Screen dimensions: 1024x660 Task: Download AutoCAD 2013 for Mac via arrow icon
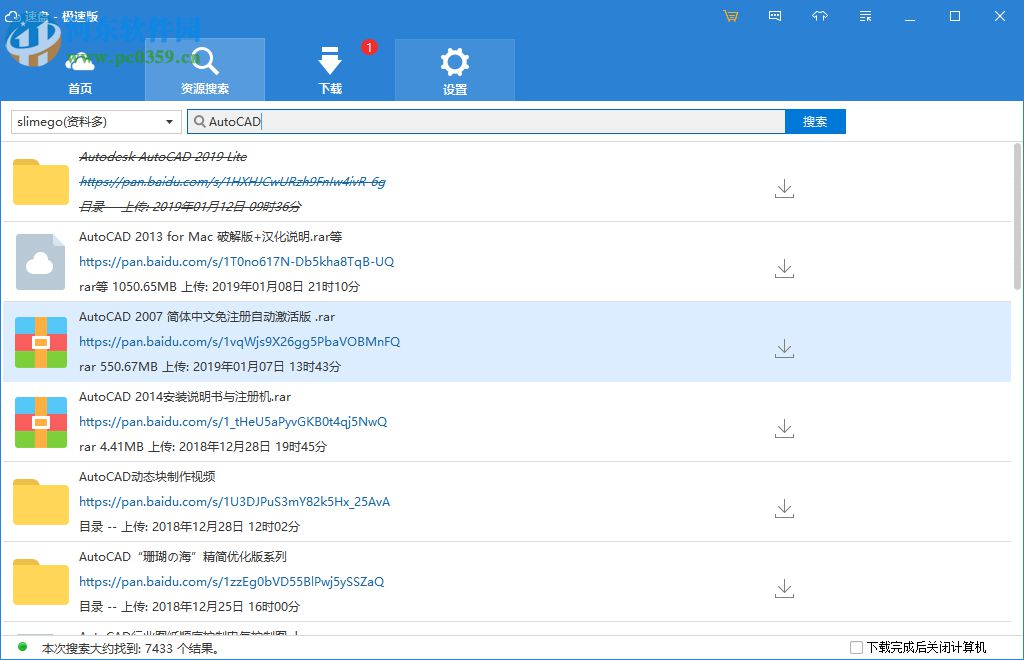(784, 268)
